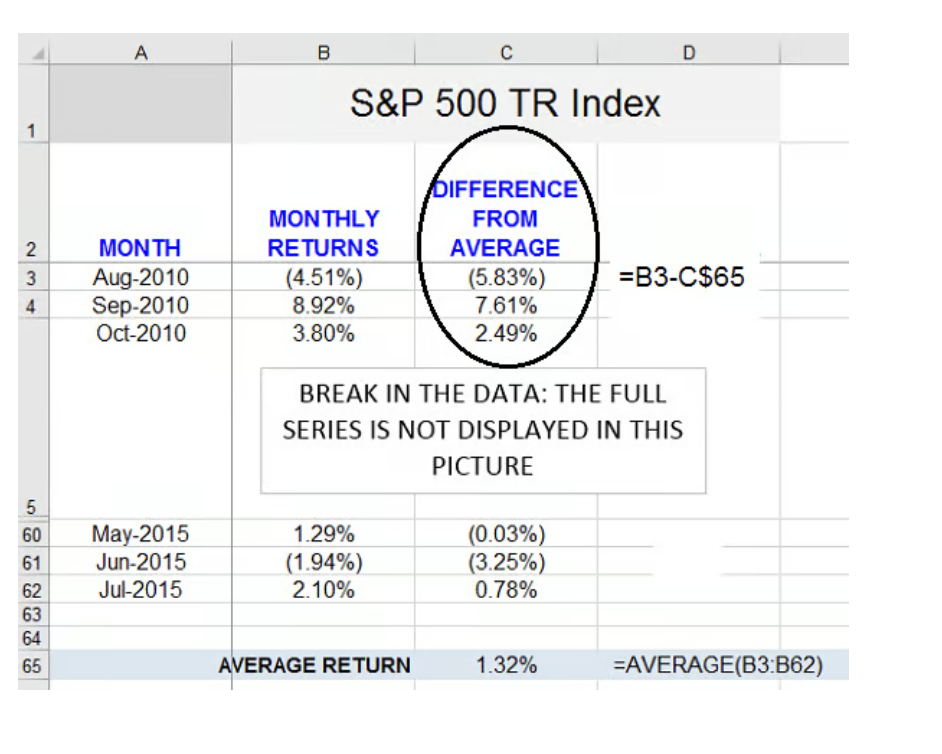Click row 3 header number

pyautogui.click(x=33, y=278)
